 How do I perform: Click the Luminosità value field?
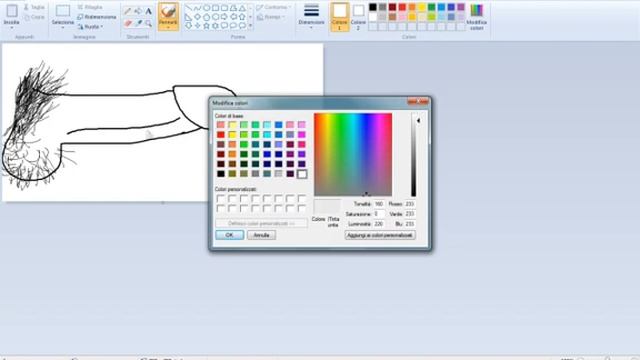tap(379, 224)
